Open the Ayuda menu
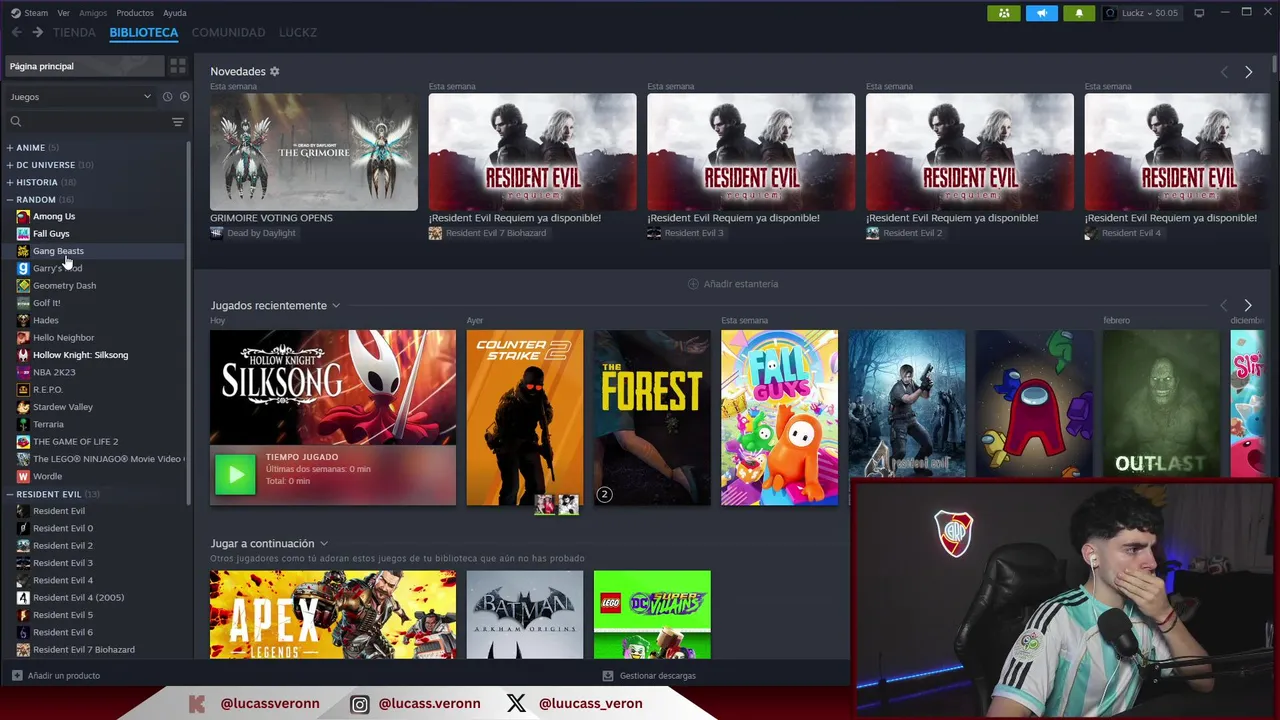The width and height of the screenshot is (1280, 720). coord(175,13)
